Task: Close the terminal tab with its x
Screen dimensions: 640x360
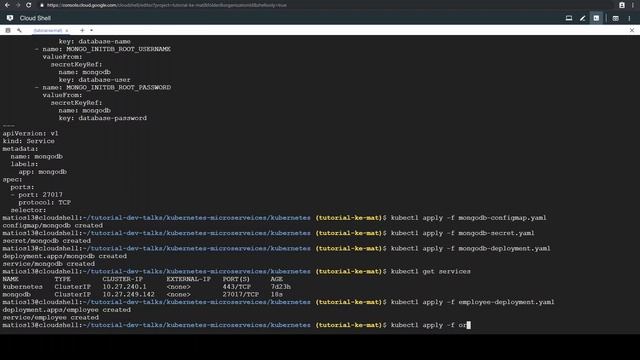Action: [x=67, y=31]
